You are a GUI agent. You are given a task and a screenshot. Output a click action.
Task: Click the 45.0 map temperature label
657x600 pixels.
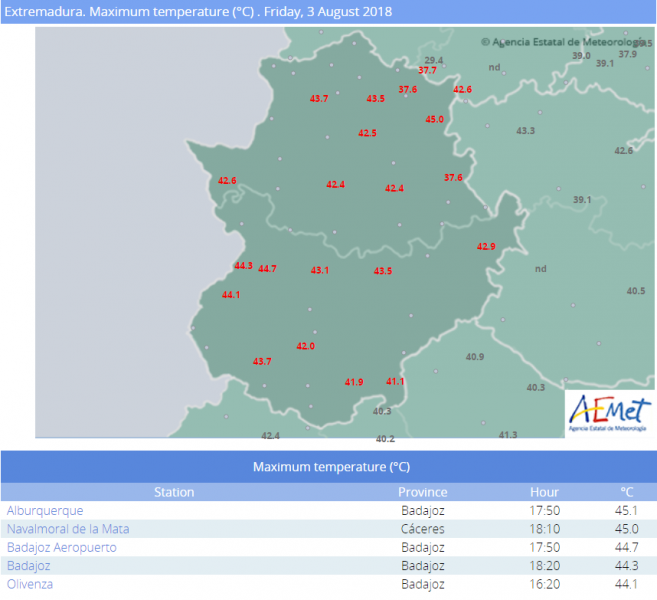pyautogui.click(x=435, y=119)
